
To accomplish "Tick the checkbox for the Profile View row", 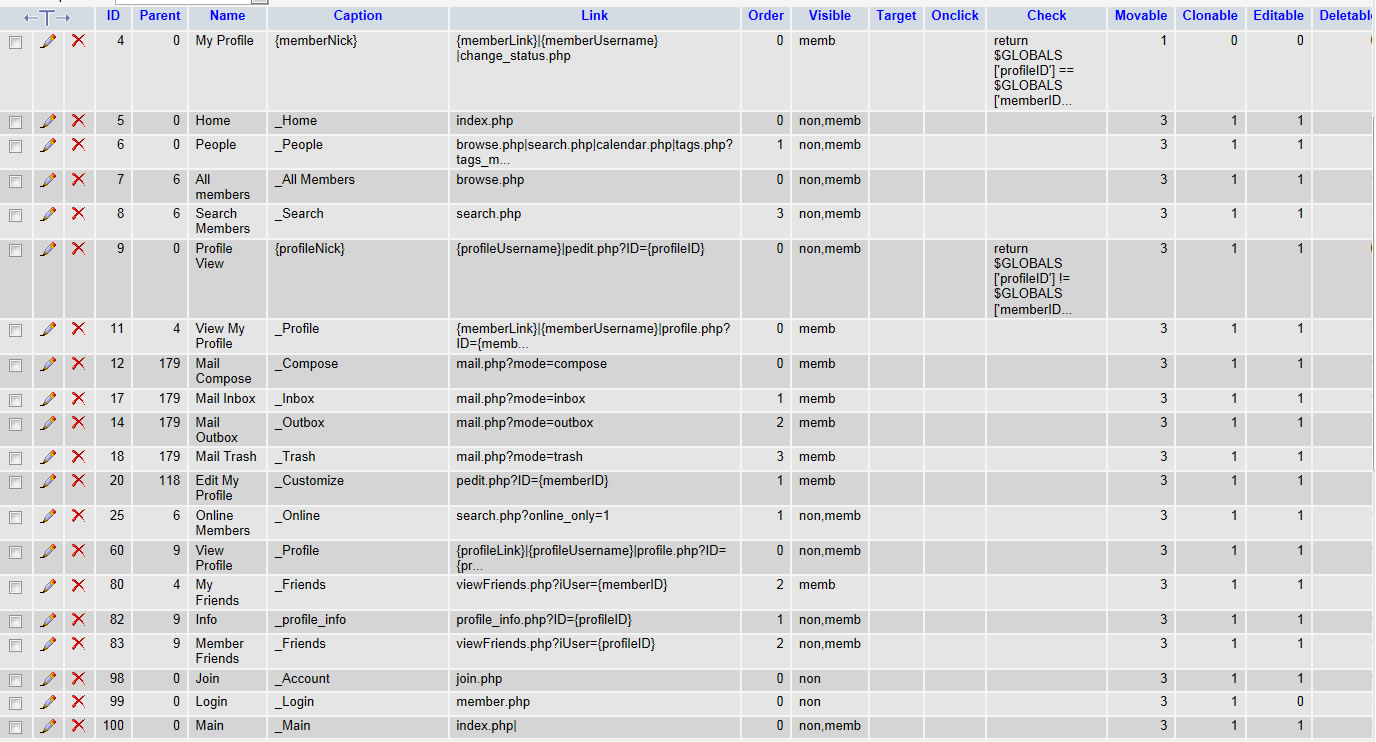I will point(15,250).
